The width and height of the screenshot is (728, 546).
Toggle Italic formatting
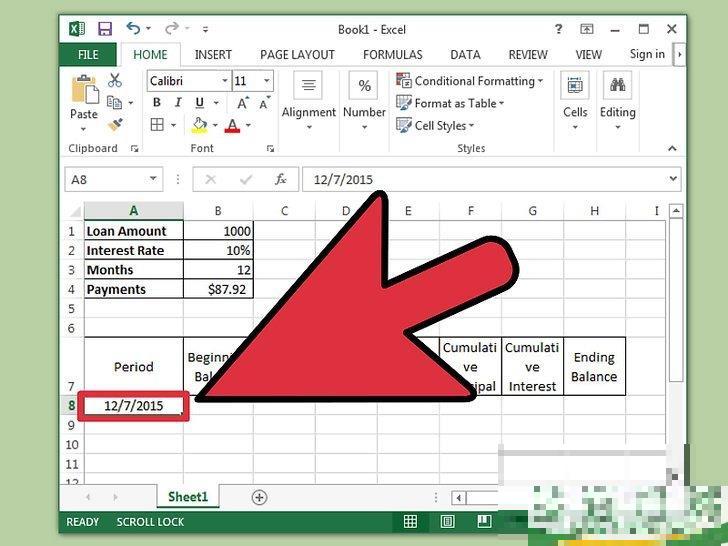(x=179, y=103)
